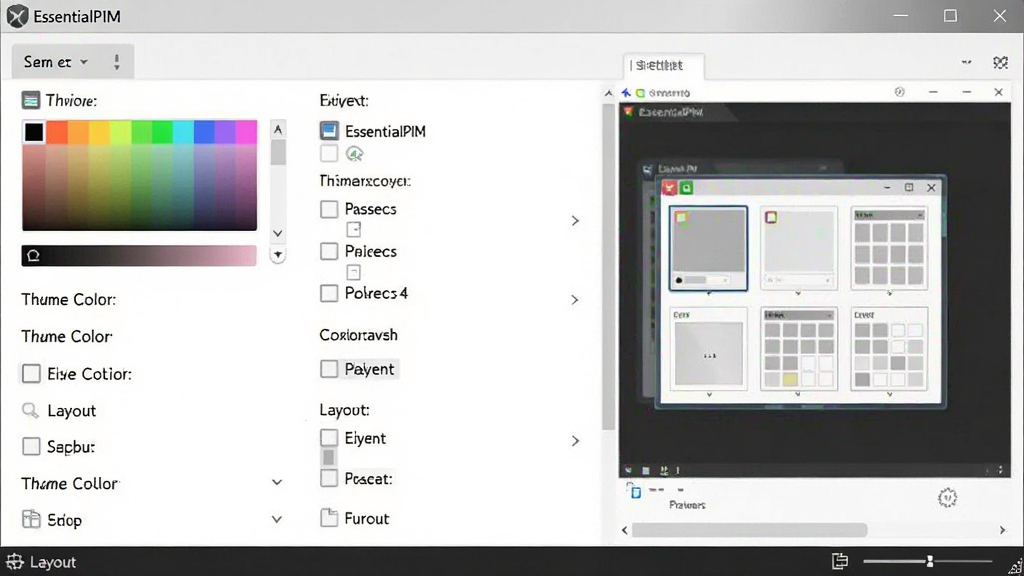
Task: Click the green icon in preview header
Action: pos(641,93)
